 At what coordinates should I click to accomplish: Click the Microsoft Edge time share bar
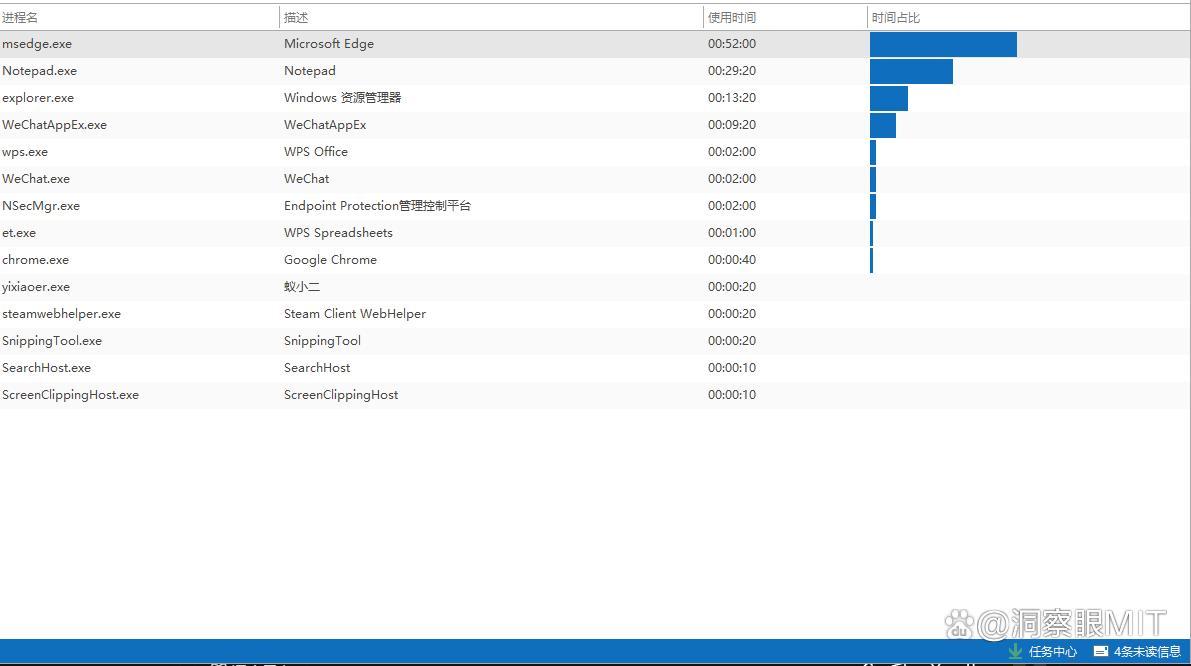click(943, 44)
